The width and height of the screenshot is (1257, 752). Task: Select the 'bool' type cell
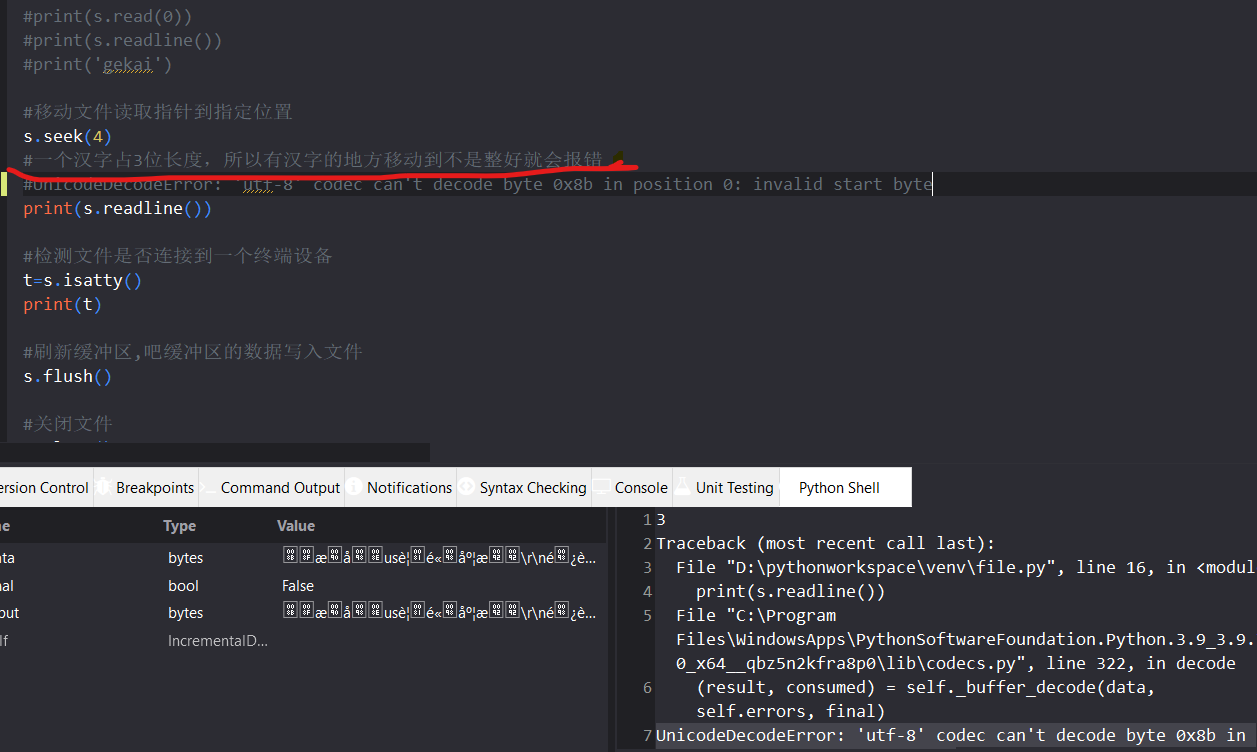coord(183,586)
